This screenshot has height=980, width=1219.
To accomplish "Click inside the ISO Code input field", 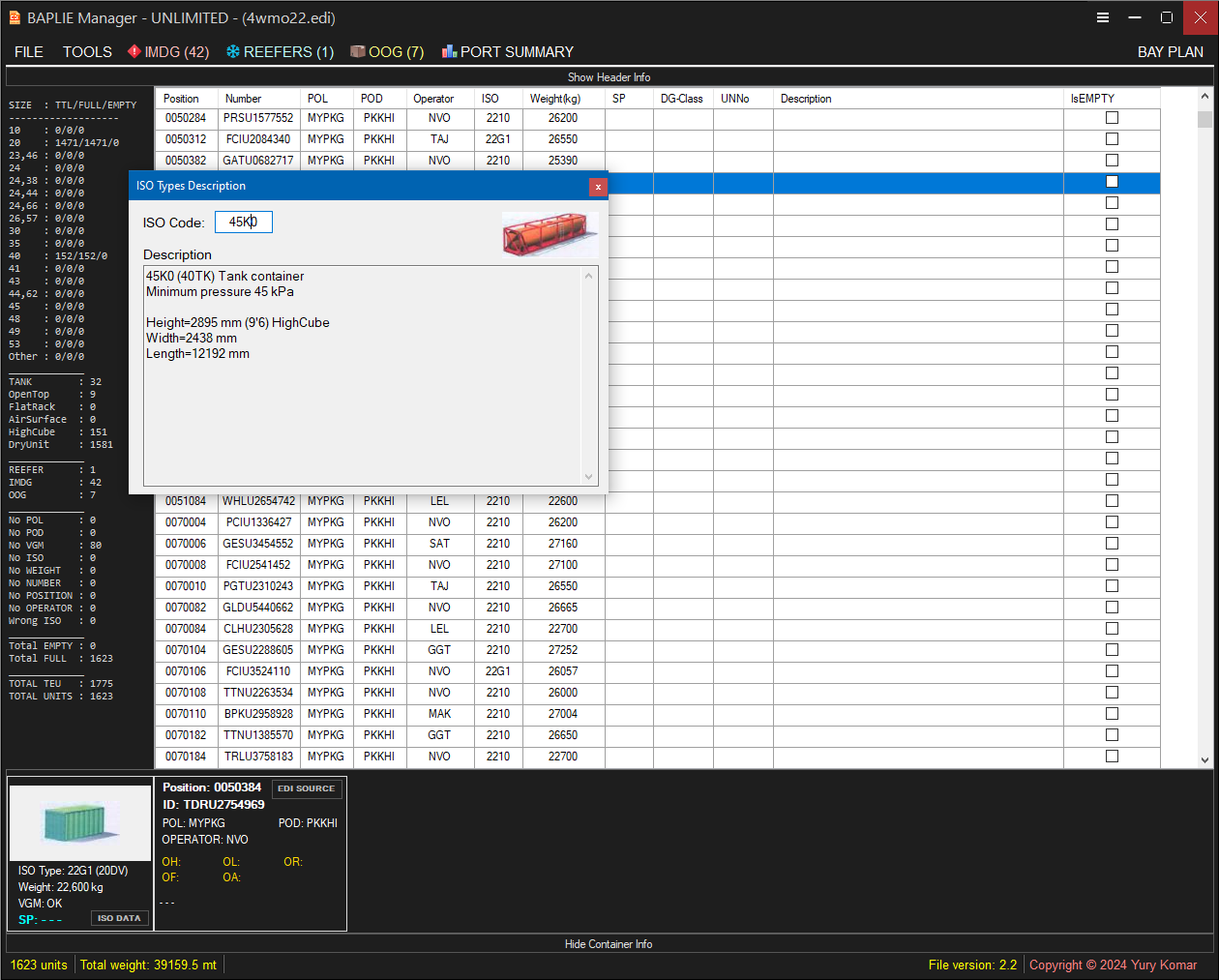I will click(244, 222).
